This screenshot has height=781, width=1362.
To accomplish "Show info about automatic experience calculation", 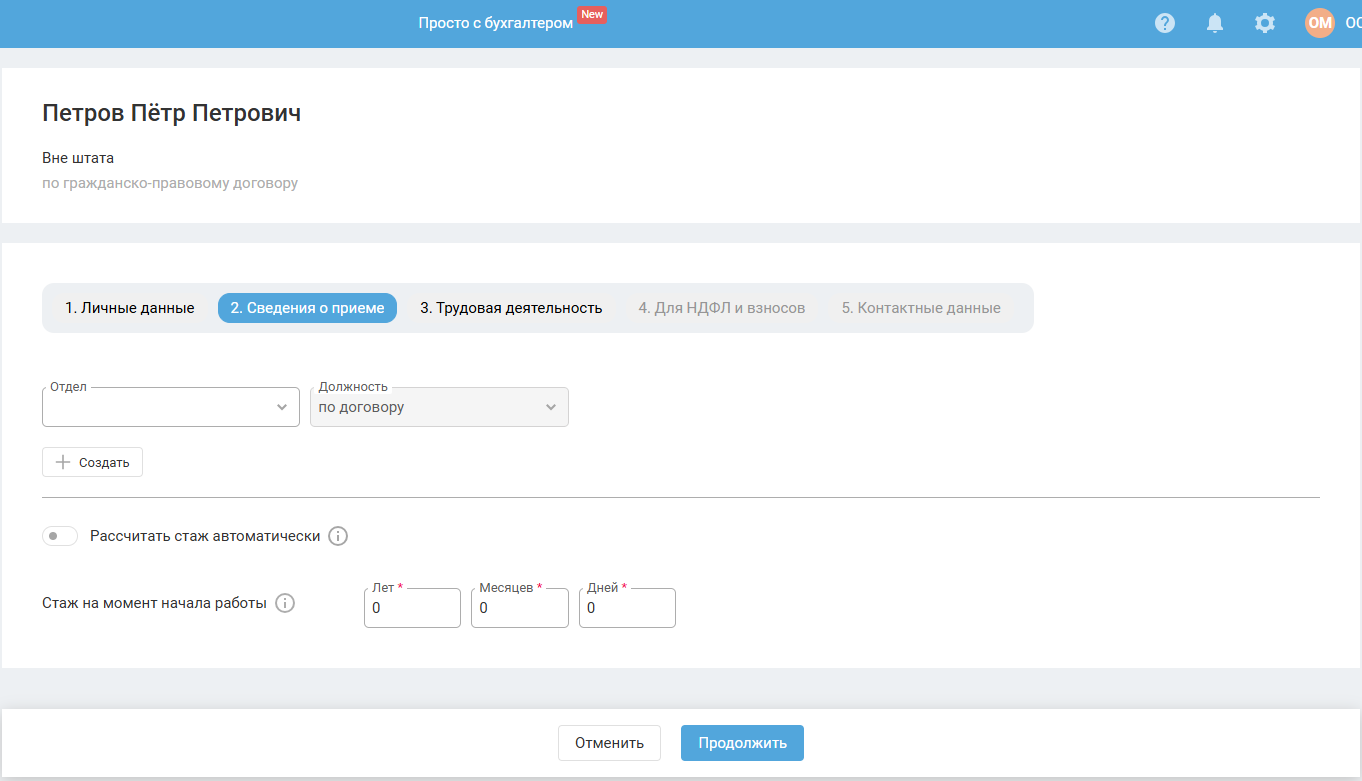I will [x=338, y=536].
